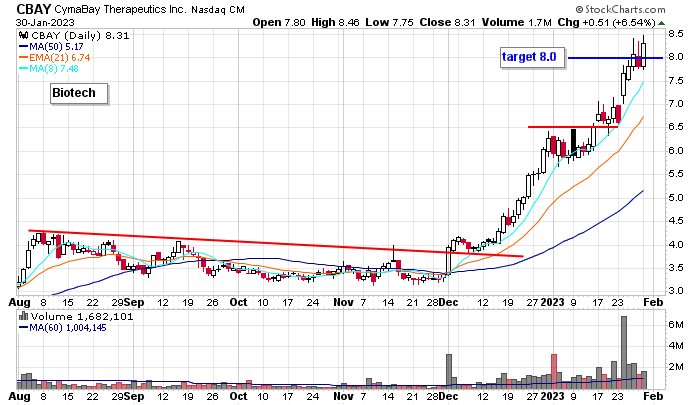Click the 8.5 price axis label

[x=675, y=33]
